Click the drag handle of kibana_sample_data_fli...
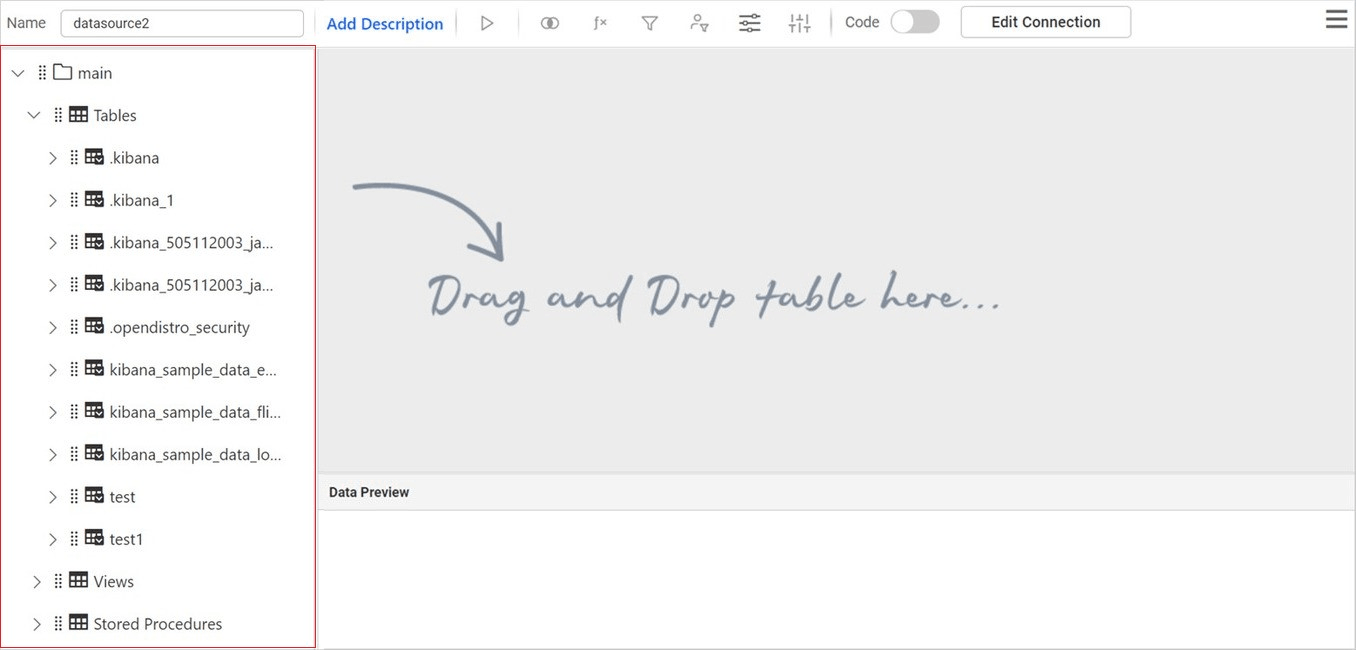 [74, 411]
